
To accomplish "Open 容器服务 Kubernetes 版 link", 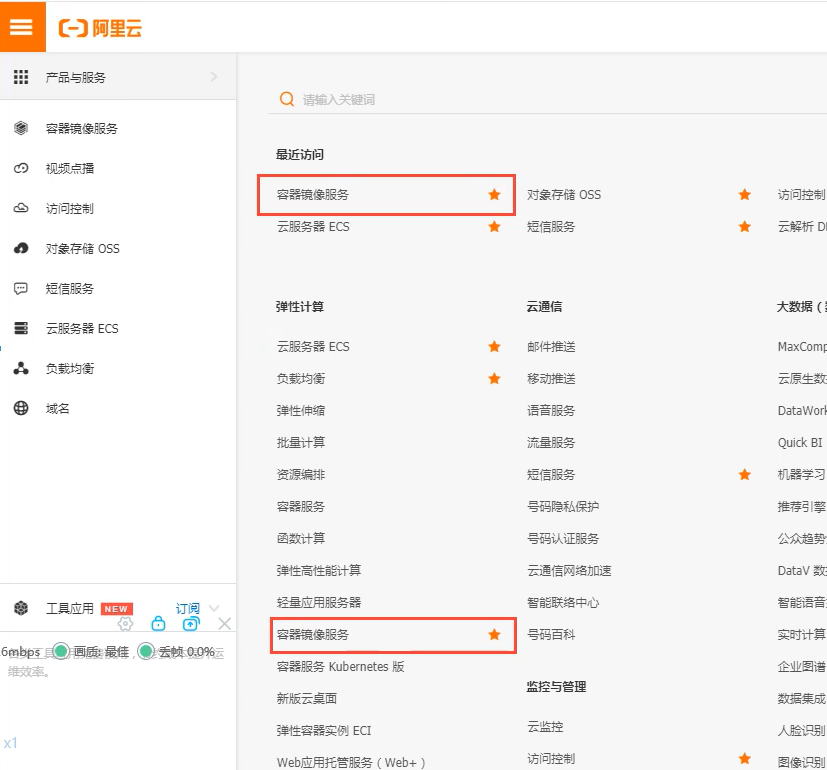I will coord(341,667).
